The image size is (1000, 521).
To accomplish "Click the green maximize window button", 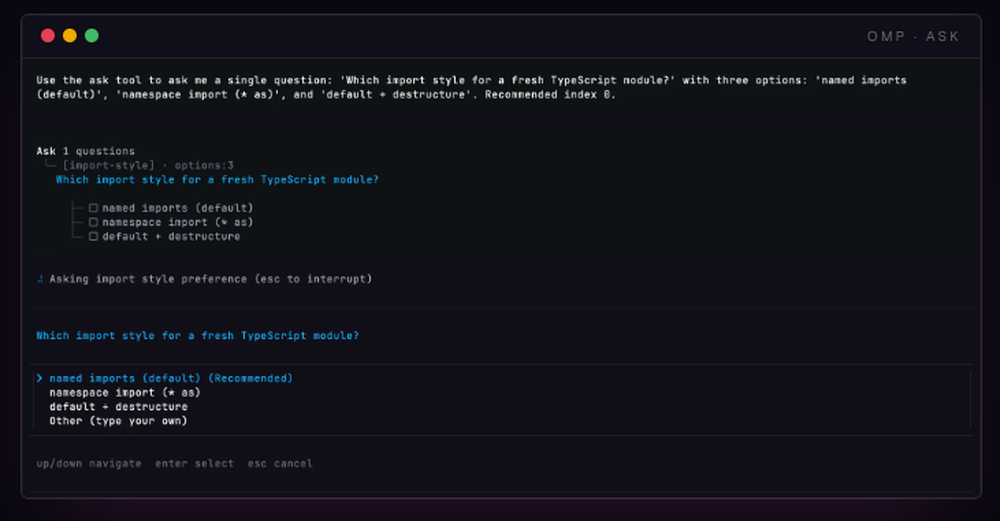I will [x=92, y=36].
